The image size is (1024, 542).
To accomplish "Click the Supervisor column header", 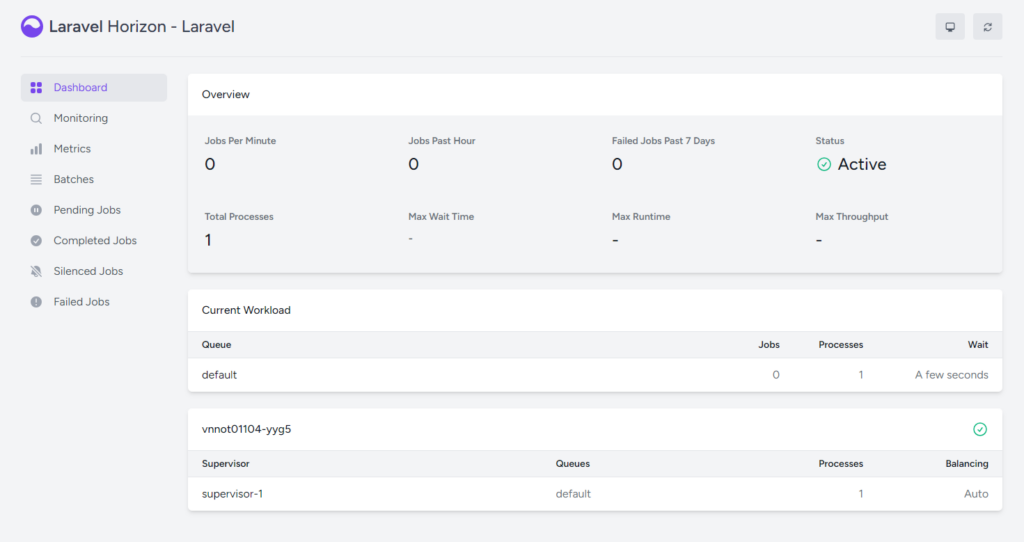I will (x=225, y=464).
